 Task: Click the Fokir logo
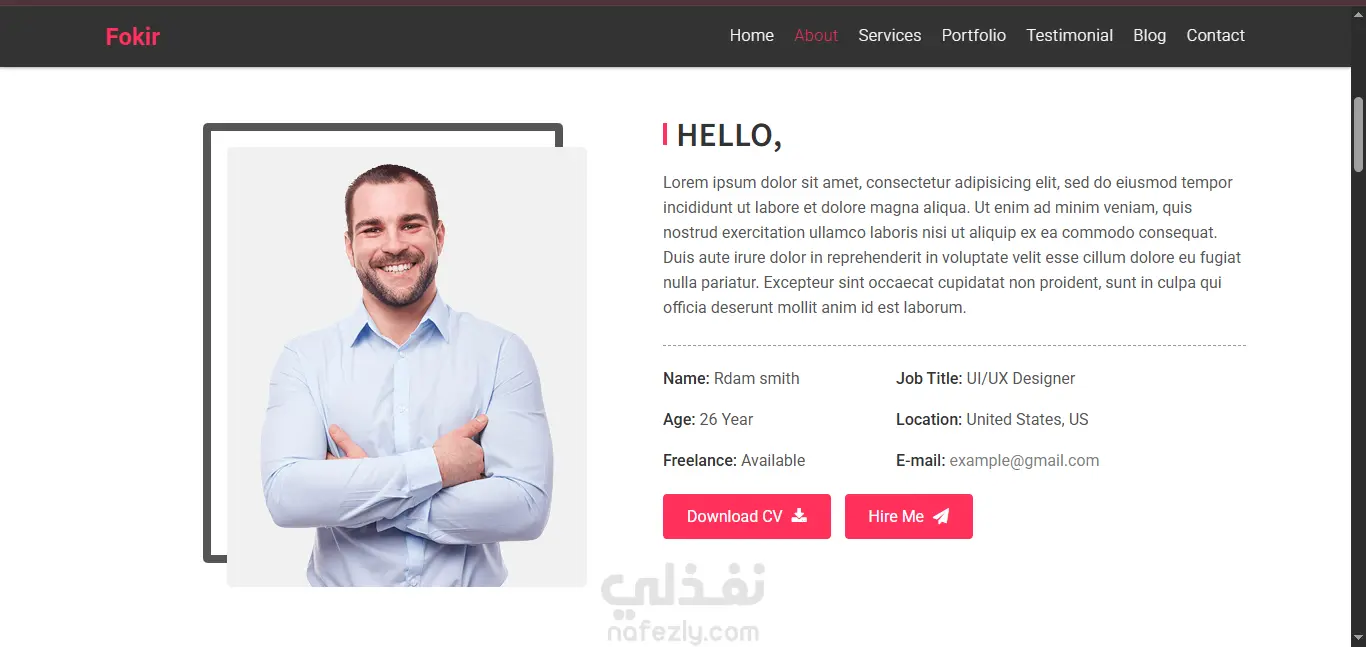tap(133, 37)
